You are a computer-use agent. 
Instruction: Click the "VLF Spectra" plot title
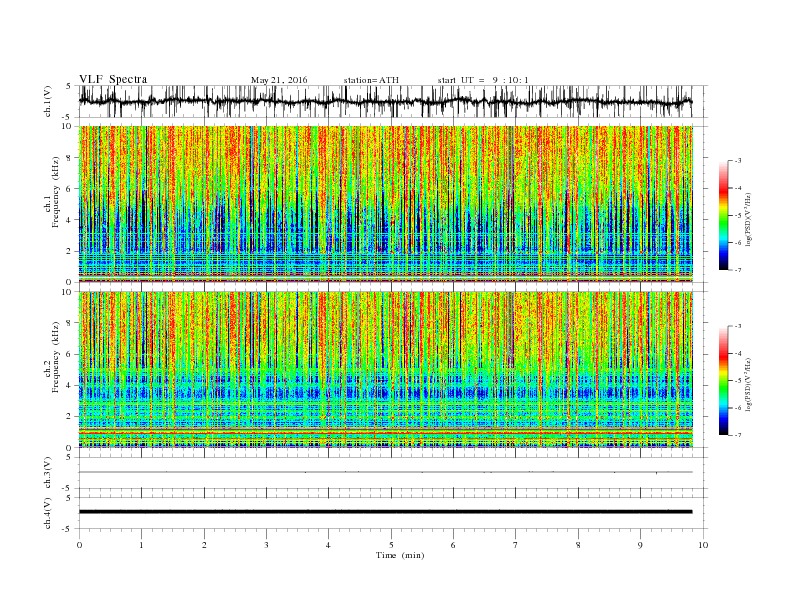[x=113, y=79]
